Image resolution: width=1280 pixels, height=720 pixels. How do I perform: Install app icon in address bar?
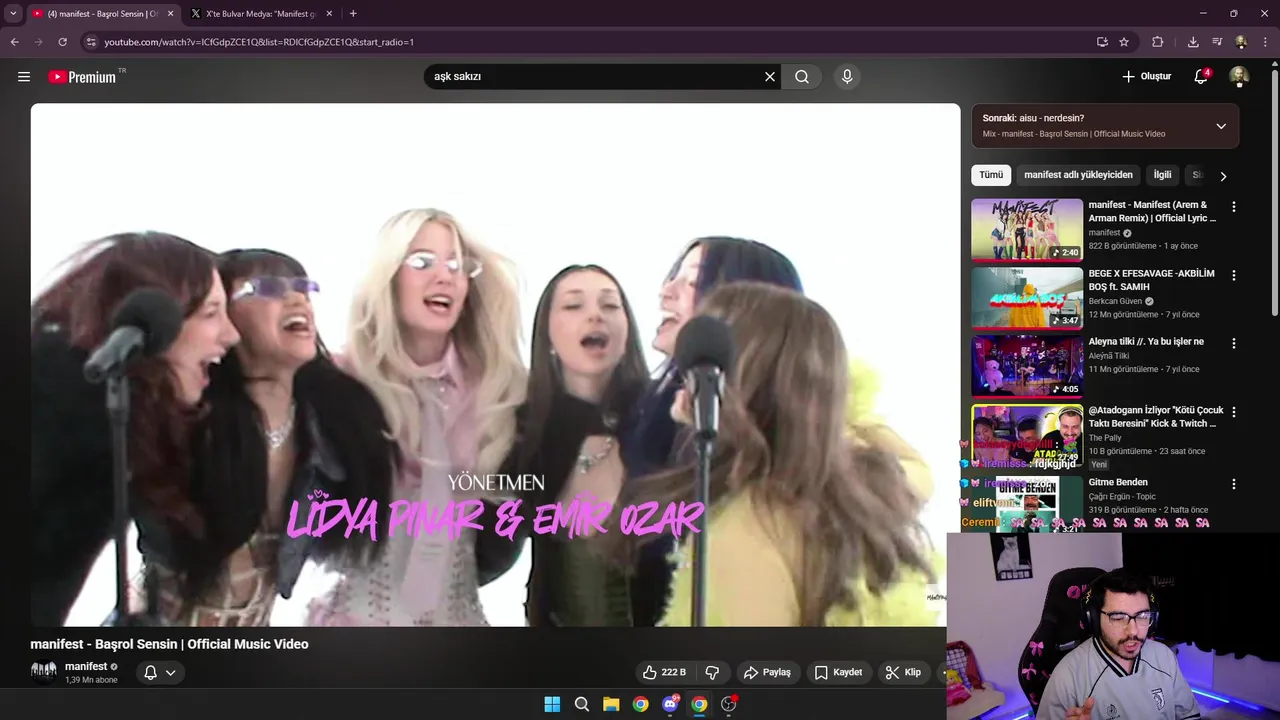tap(1102, 42)
